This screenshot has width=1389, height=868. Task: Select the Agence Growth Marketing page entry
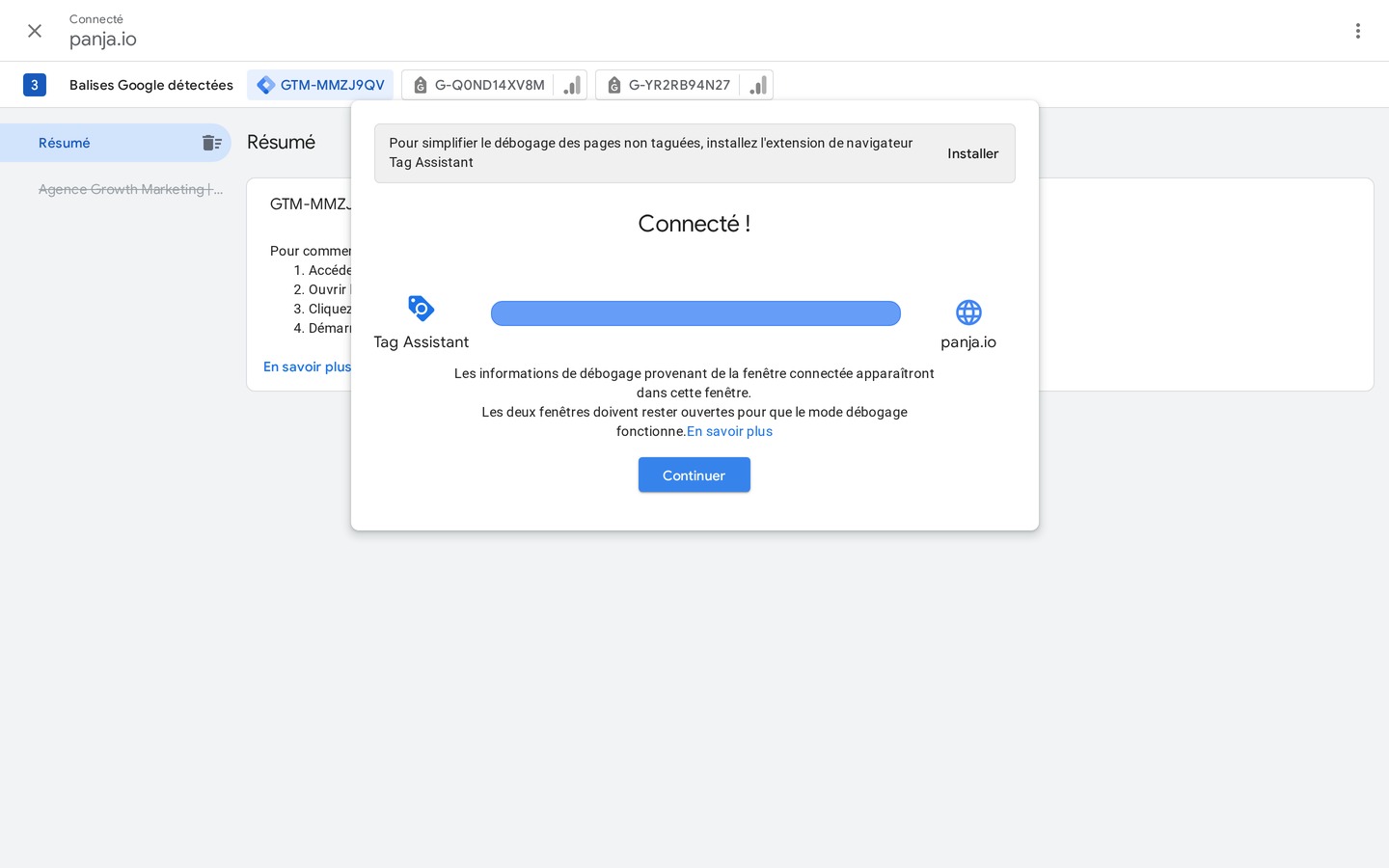[130, 189]
